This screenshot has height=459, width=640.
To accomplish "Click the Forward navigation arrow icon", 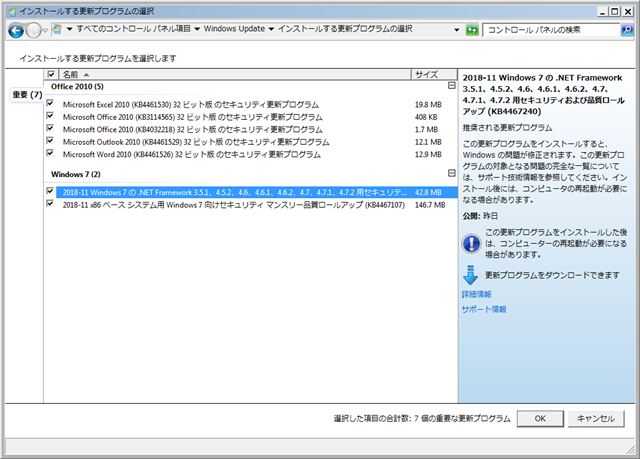I will [x=33, y=31].
